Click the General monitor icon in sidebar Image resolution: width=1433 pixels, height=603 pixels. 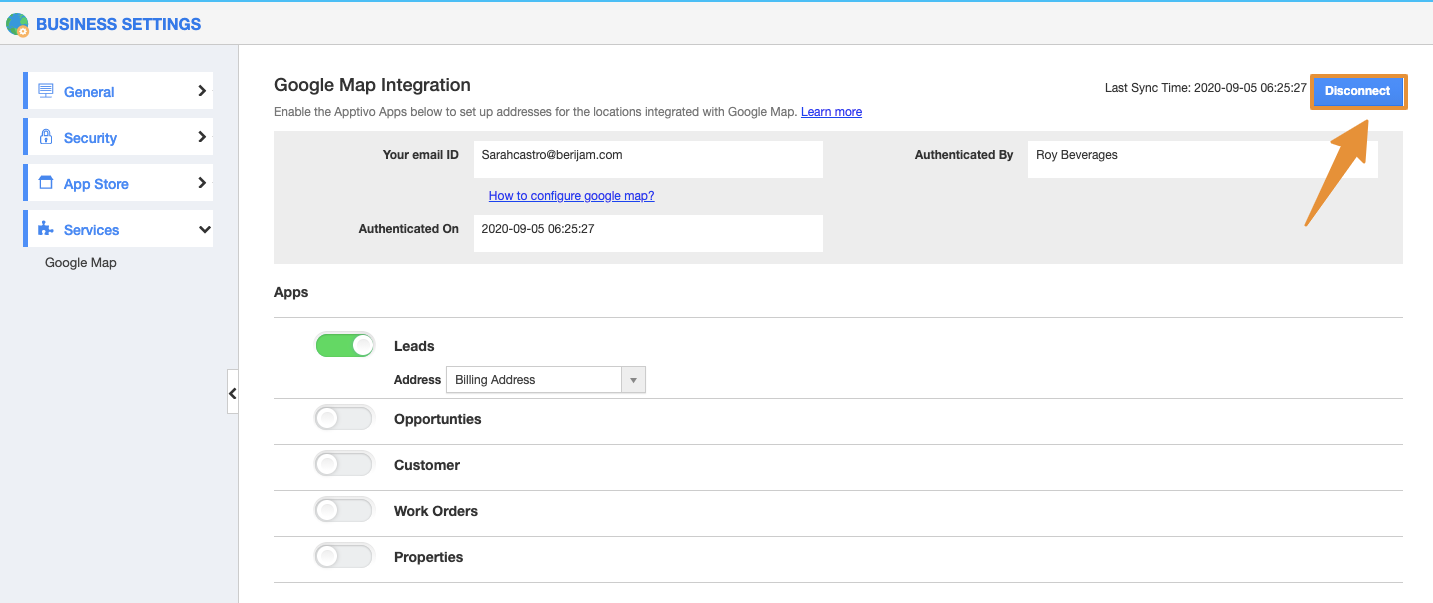(45, 91)
